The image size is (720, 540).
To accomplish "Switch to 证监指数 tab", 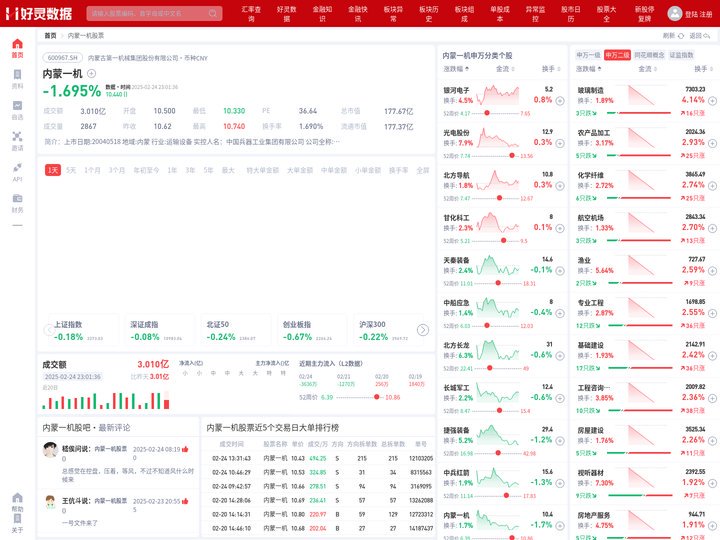I will click(x=681, y=55).
